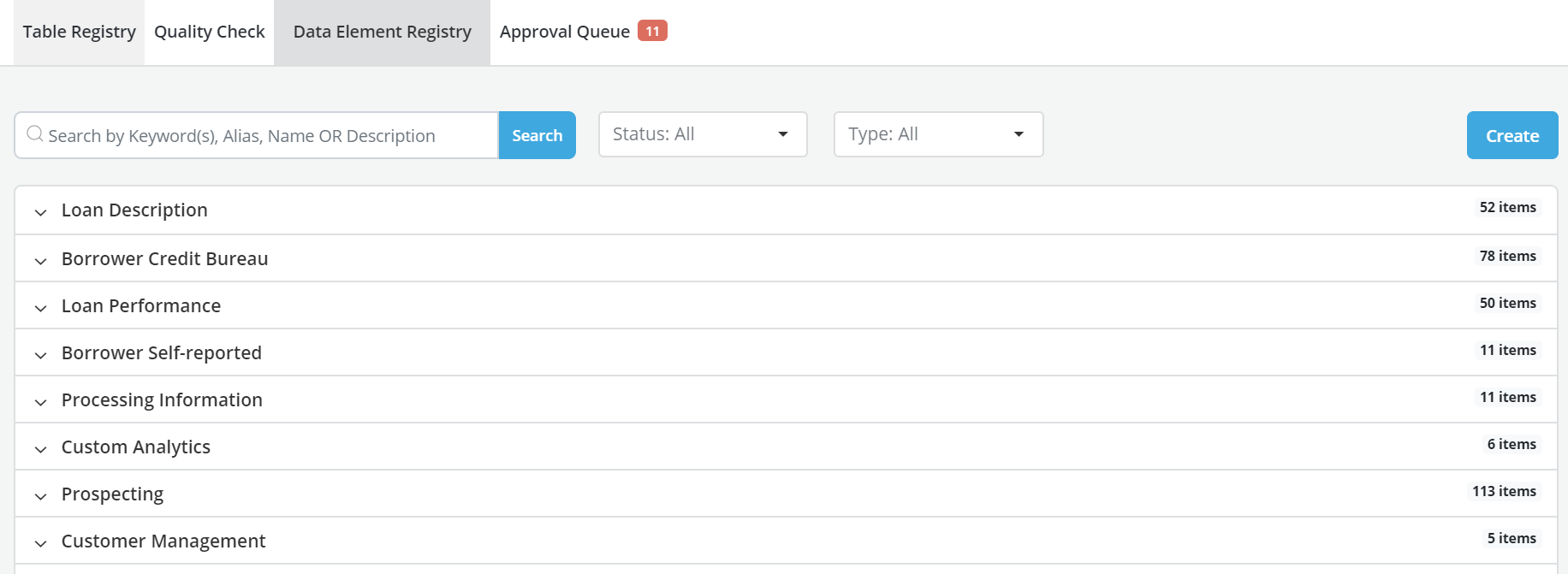The width and height of the screenshot is (1568, 574).
Task: Open the Type filter dropdown
Action: (938, 134)
